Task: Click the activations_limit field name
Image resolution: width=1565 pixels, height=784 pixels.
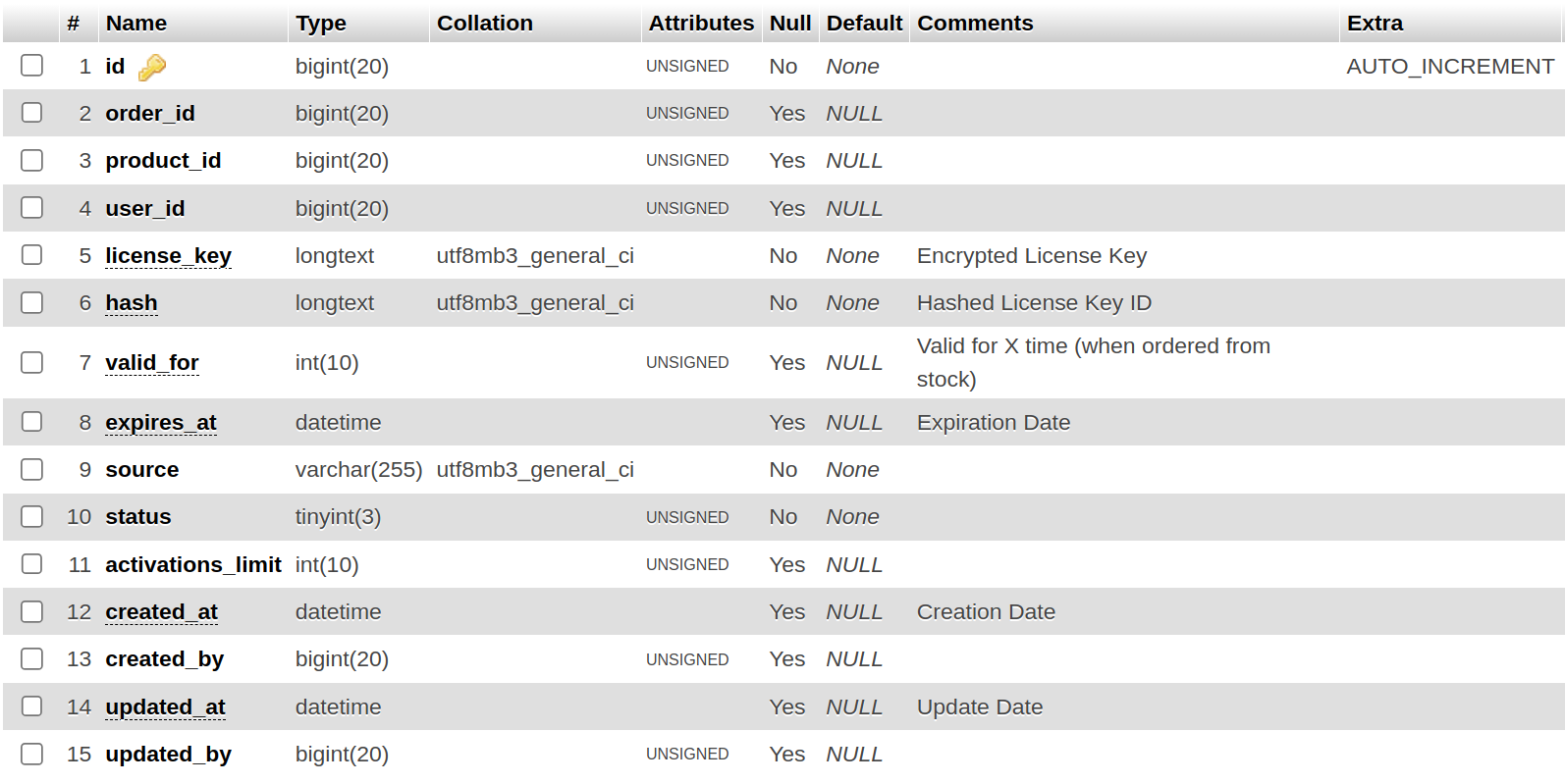Action: pyautogui.click(x=193, y=565)
